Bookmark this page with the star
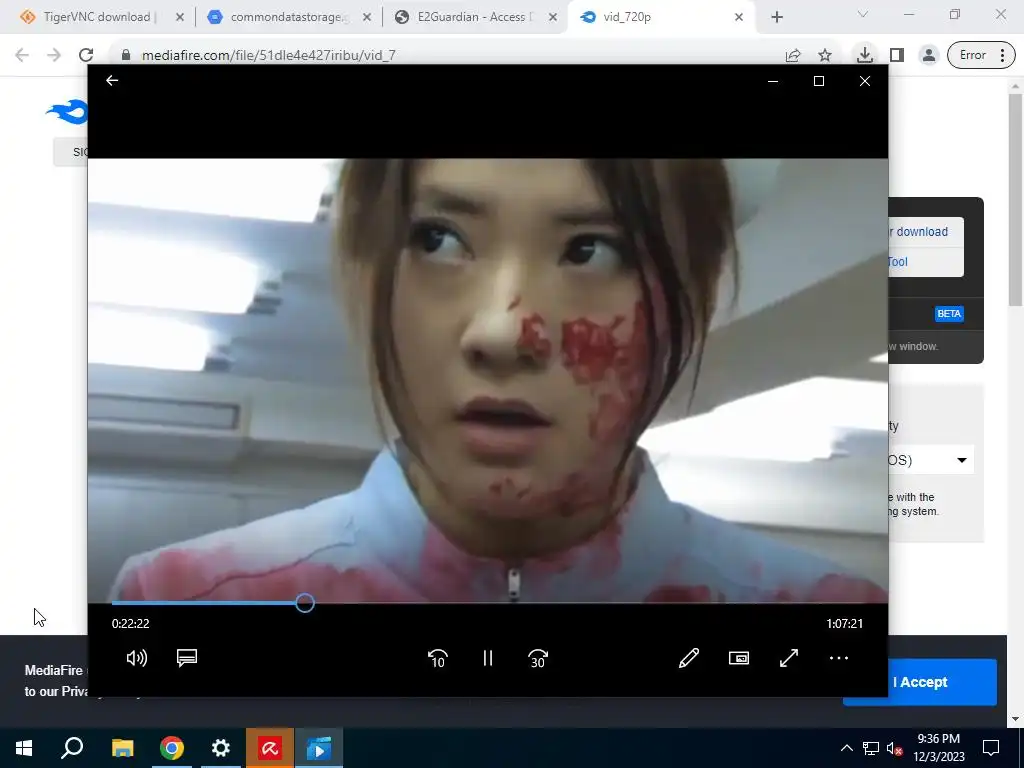The image size is (1024, 768). (825, 55)
